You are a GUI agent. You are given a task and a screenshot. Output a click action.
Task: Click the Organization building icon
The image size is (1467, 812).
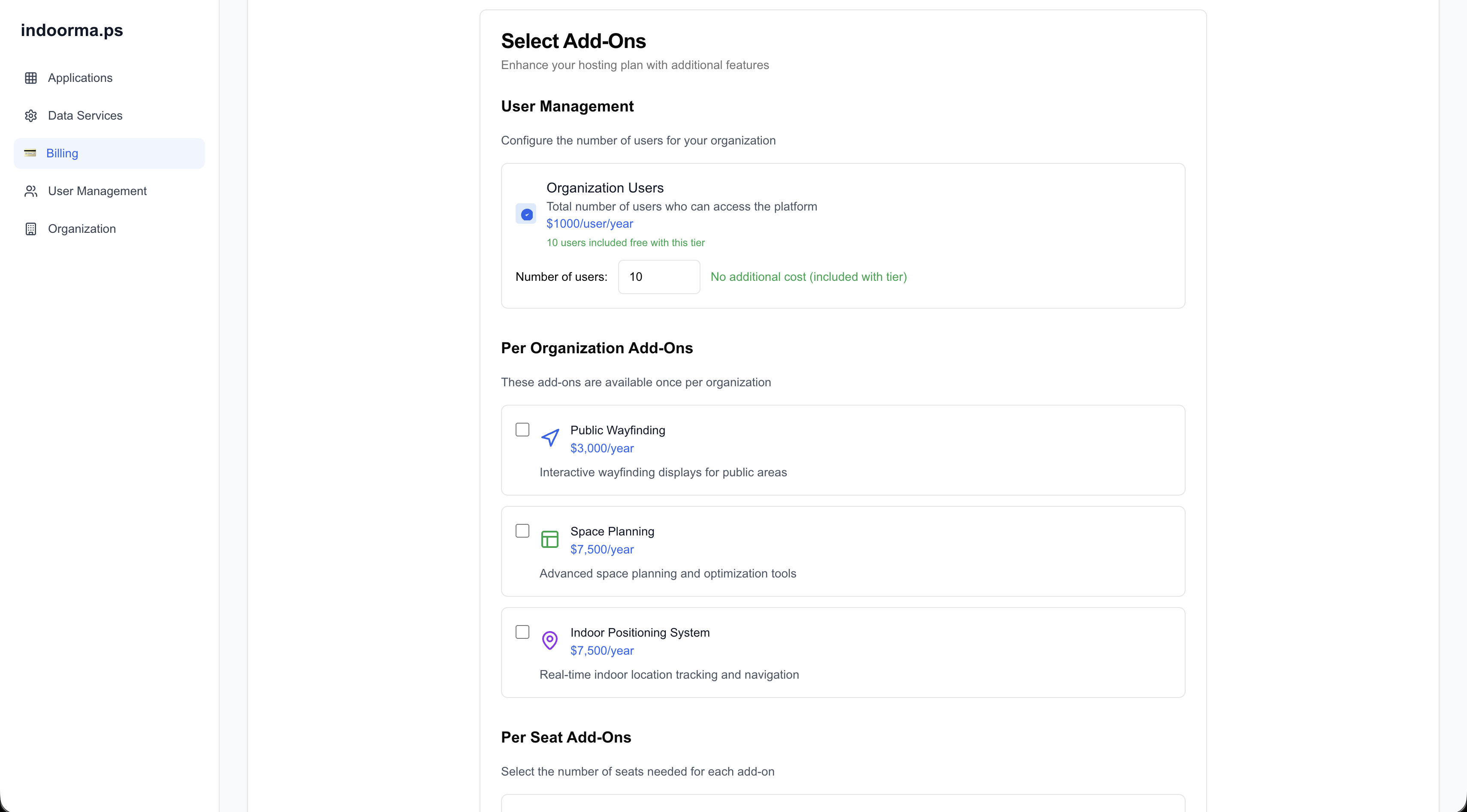tap(31, 229)
